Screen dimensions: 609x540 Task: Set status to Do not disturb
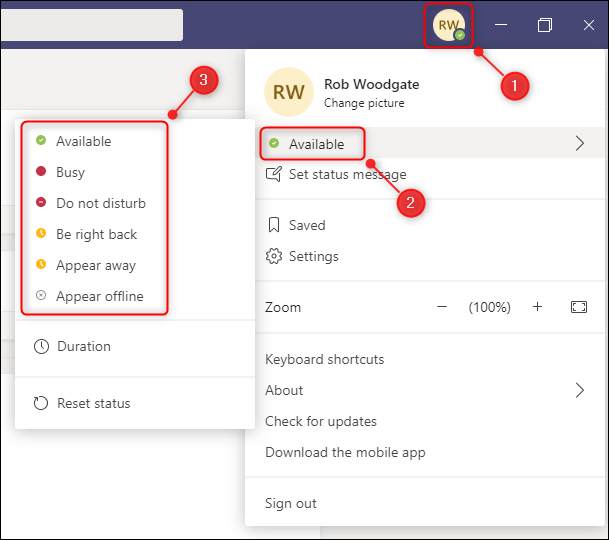coord(100,203)
